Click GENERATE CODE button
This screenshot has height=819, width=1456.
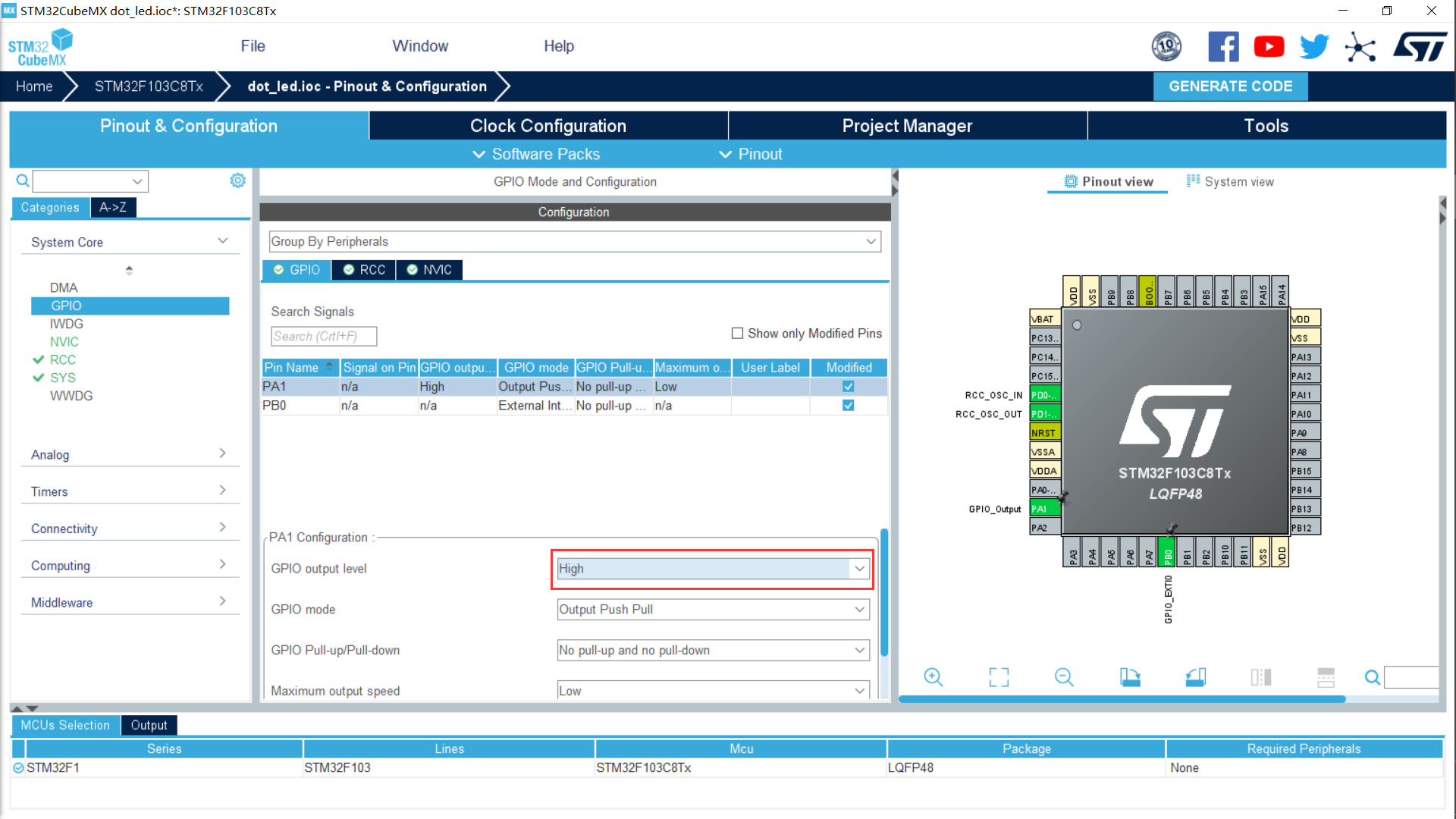(x=1230, y=86)
